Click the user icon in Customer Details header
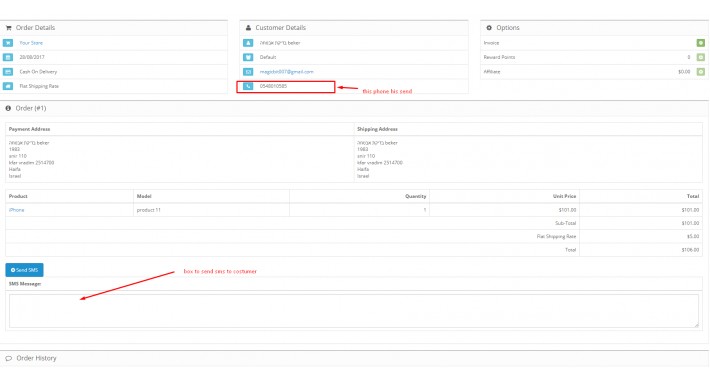 [x=248, y=28]
